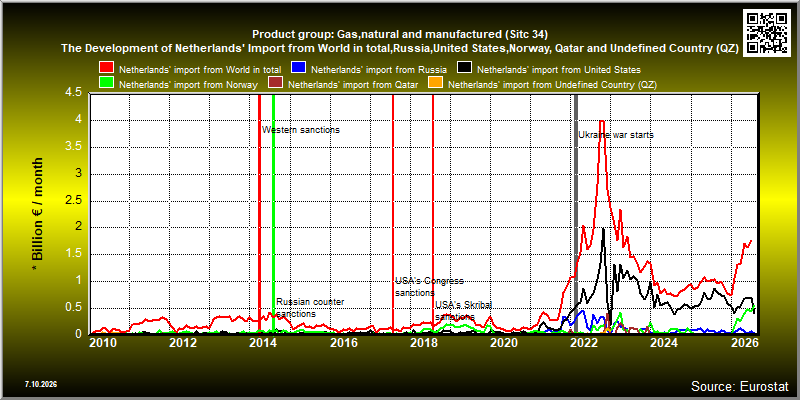Click the 2.5 y-axis label
Image resolution: width=800 pixels, height=400 pixels.
71,201
